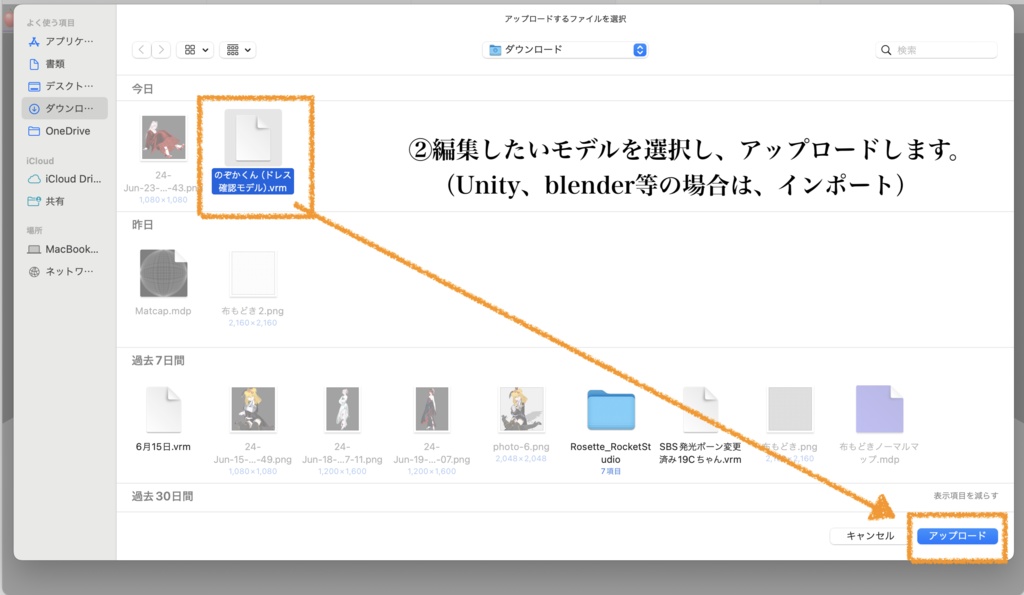Open OneDrive in sidebar
This screenshot has width=1024, height=595.
pyautogui.click(x=64, y=131)
